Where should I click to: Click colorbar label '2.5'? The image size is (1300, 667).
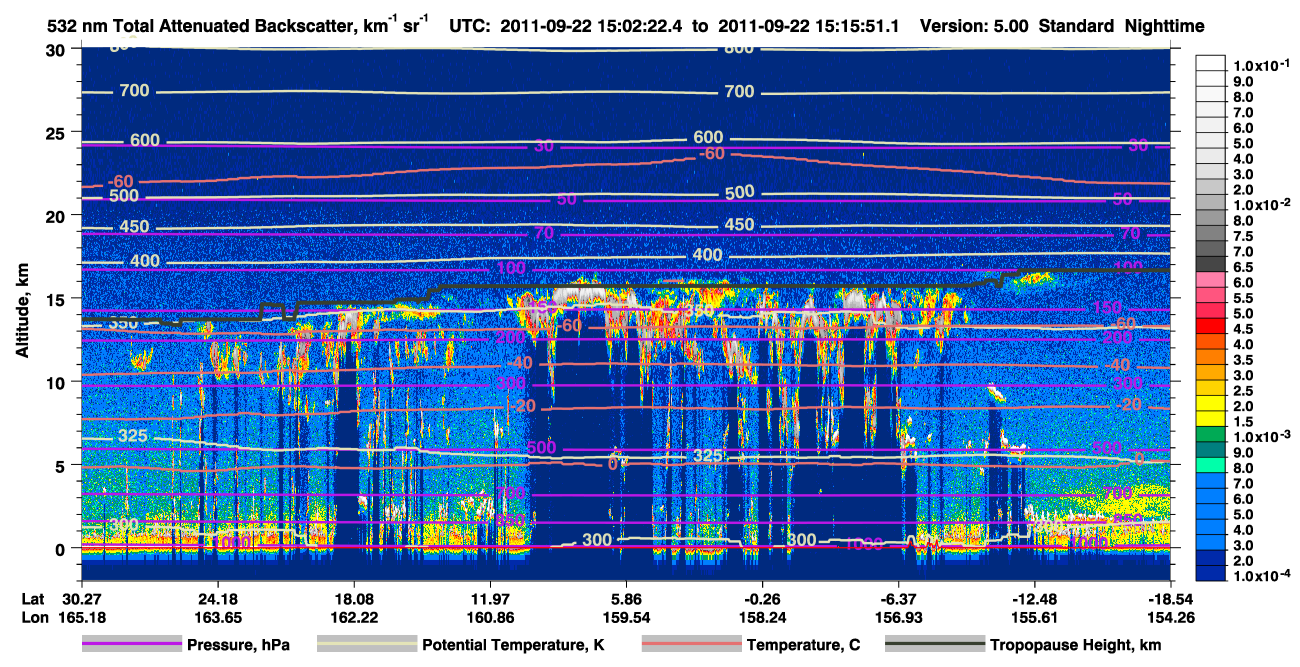click(1242, 391)
